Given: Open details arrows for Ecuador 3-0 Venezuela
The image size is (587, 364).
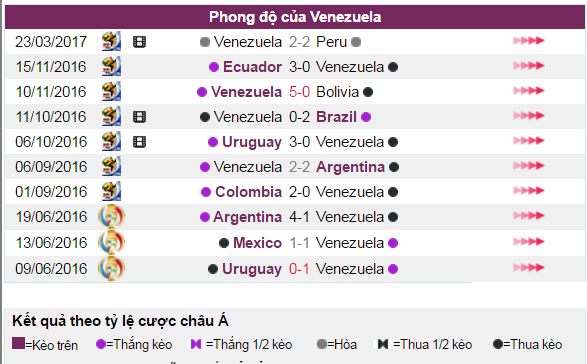Looking at the screenshot, I should pos(528,66).
